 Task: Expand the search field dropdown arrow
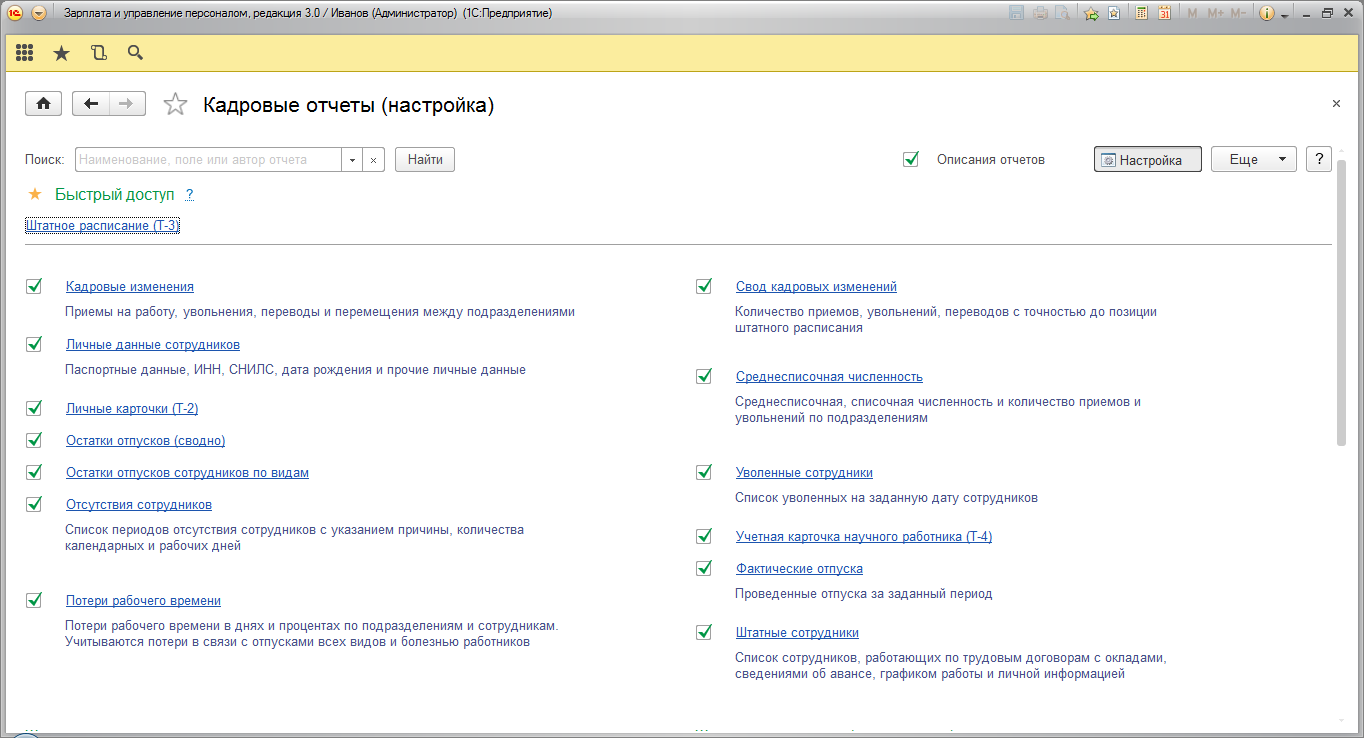click(x=352, y=160)
